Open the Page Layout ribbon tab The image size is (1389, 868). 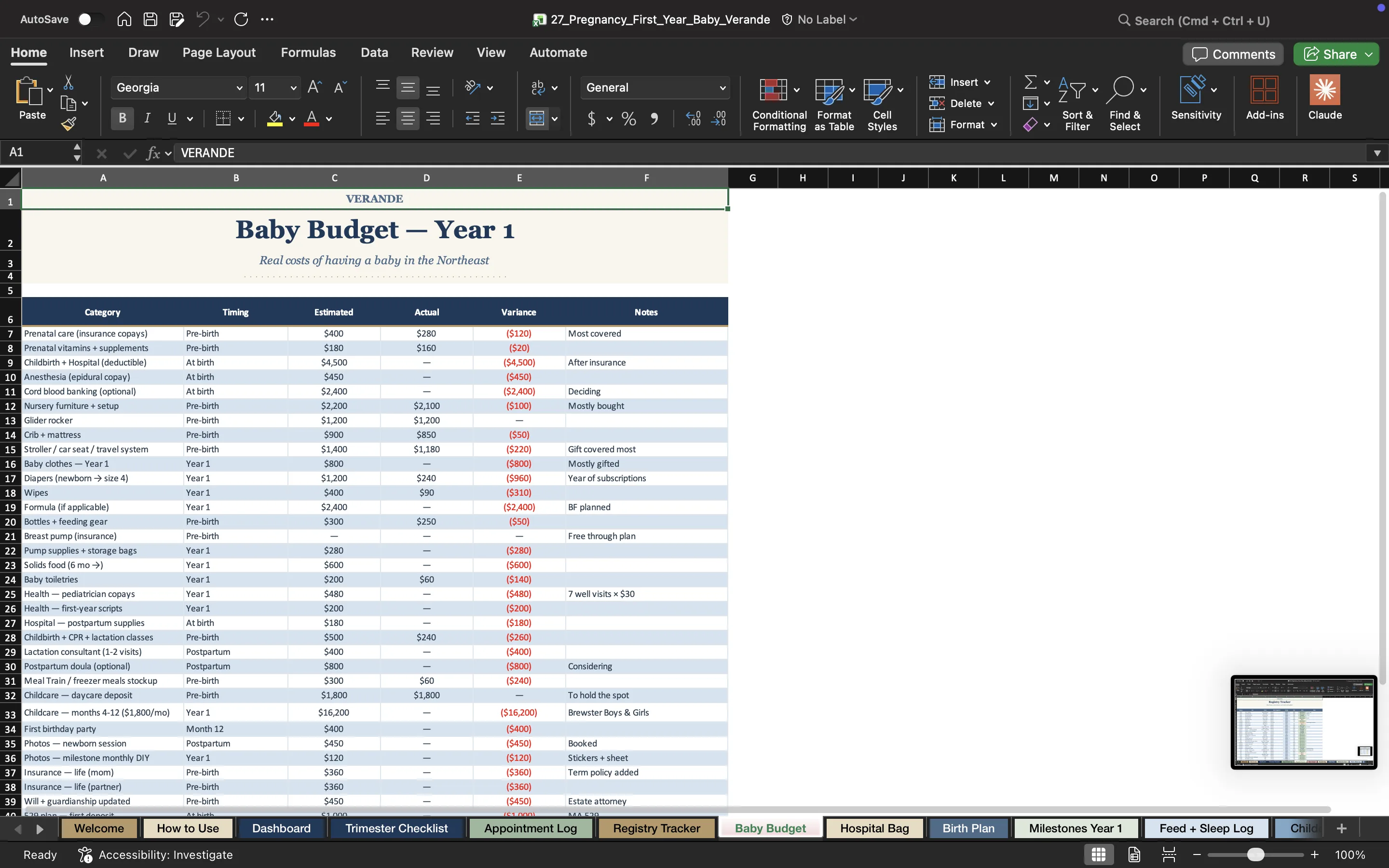218,52
